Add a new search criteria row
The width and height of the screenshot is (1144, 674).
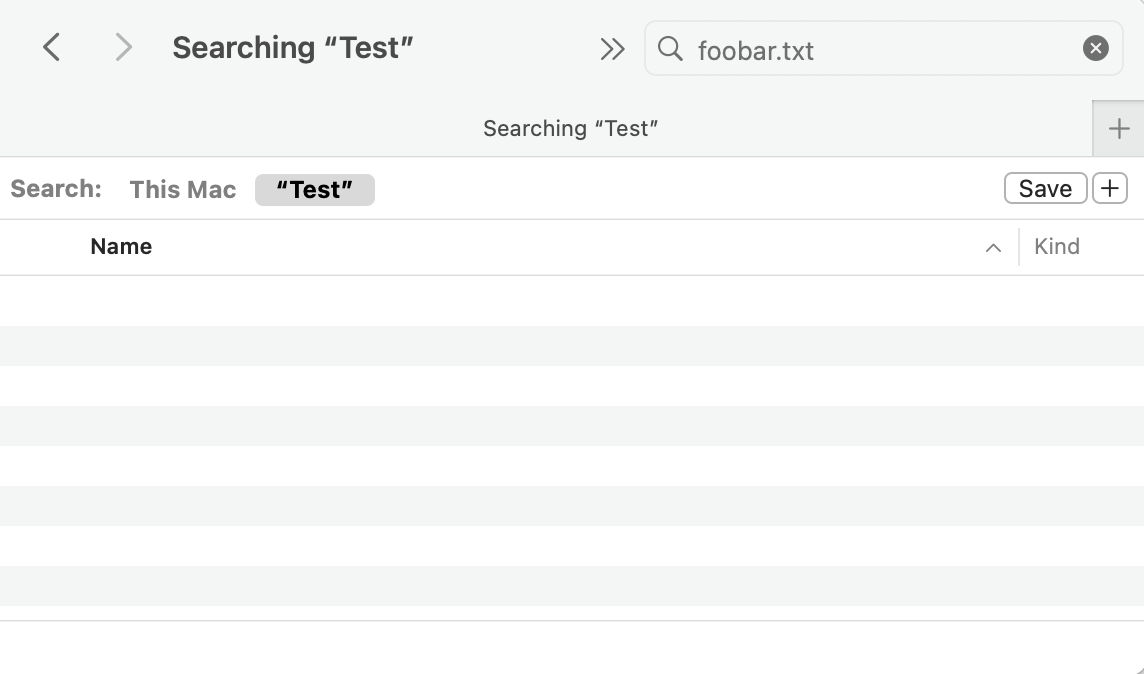[x=1110, y=188]
